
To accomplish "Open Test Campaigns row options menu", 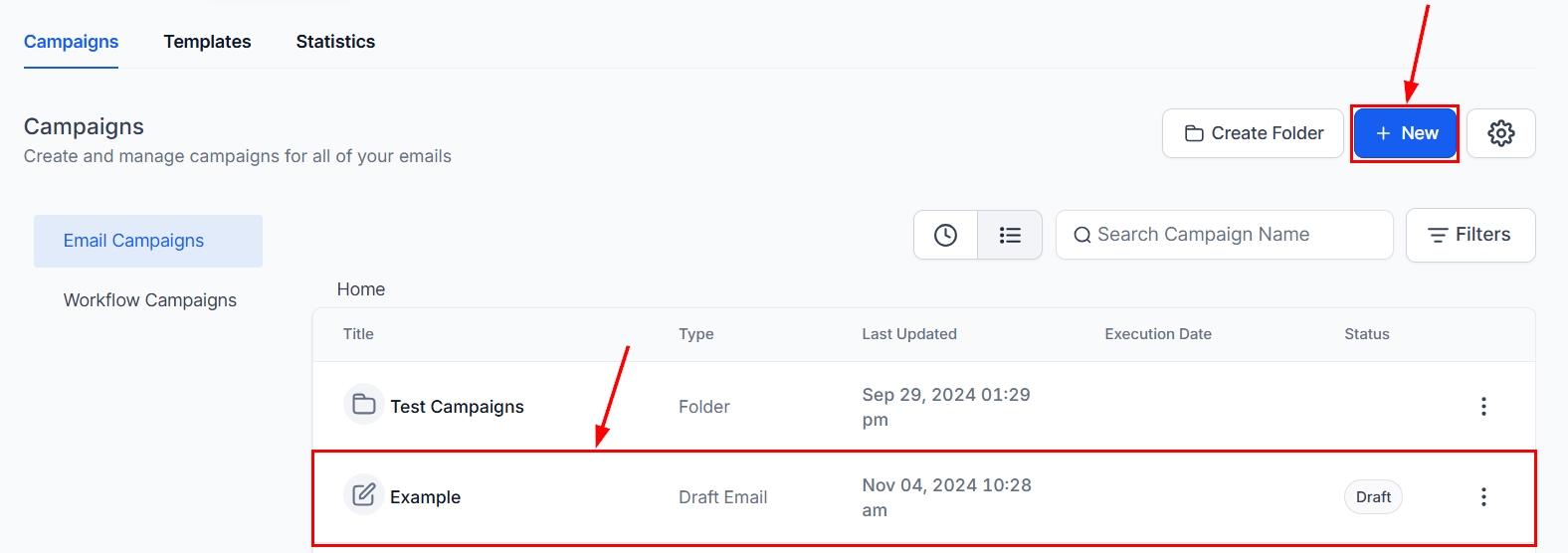I will [1482, 406].
